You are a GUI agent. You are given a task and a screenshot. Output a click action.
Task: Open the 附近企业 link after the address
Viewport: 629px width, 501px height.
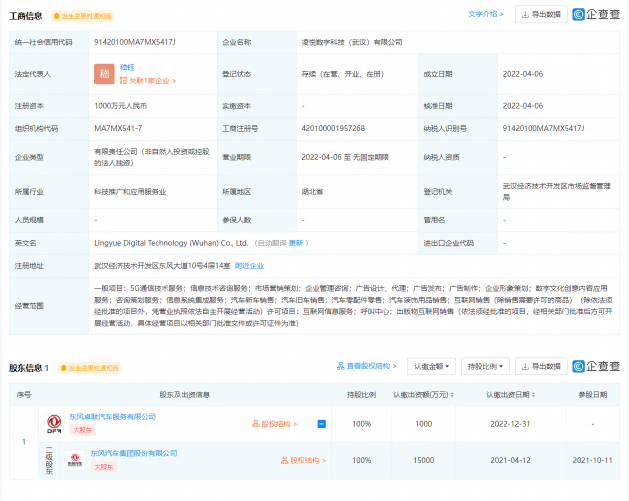[x=249, y=266]
